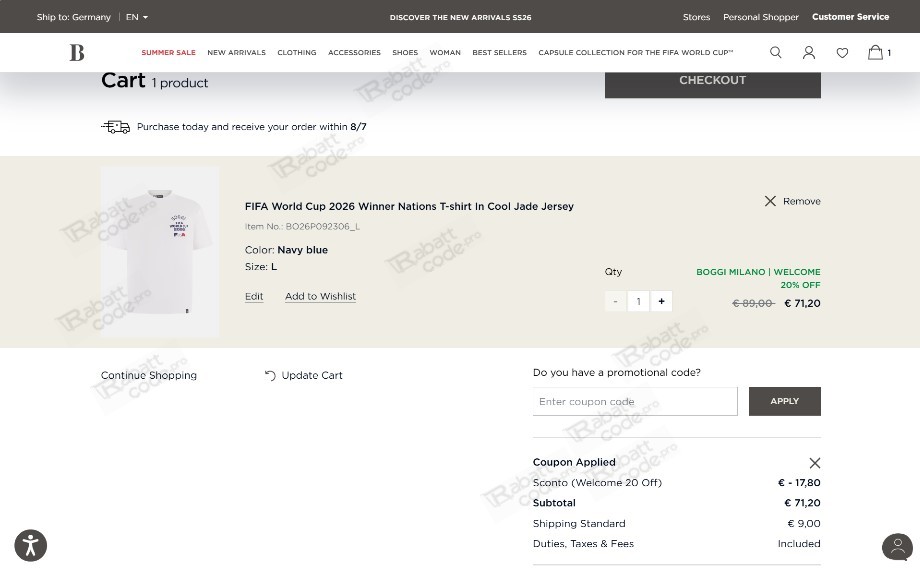This screenshot has height=574, width=920.
Task: Open the shopping bag icon
Action: pos(875,52)
